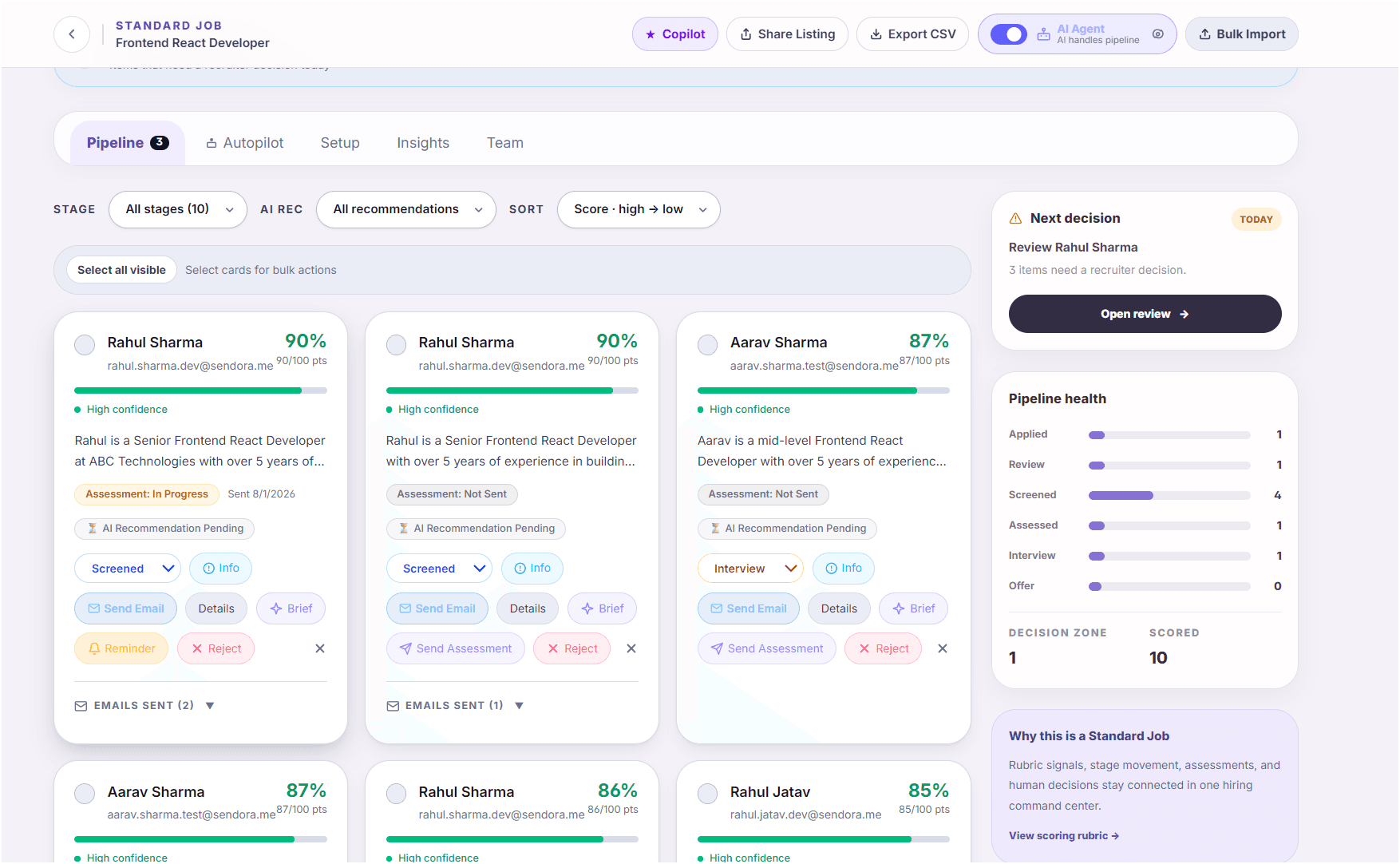Click Send Email on Aarav Sharma Interview card
The height and width of the screenshot is (864, 1400).
(x=748, y=608)
